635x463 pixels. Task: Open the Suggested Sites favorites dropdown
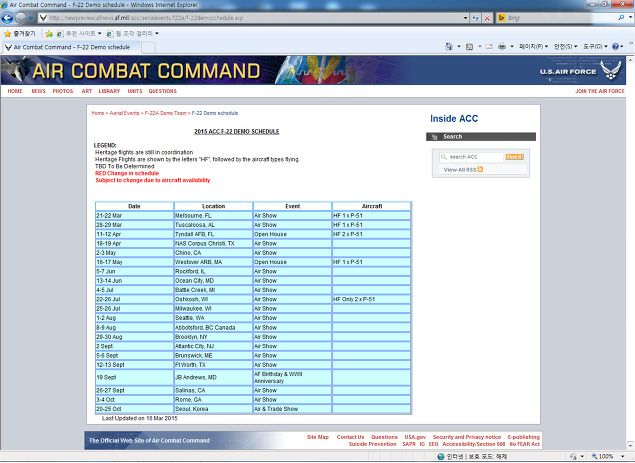(x=79, y=34)
